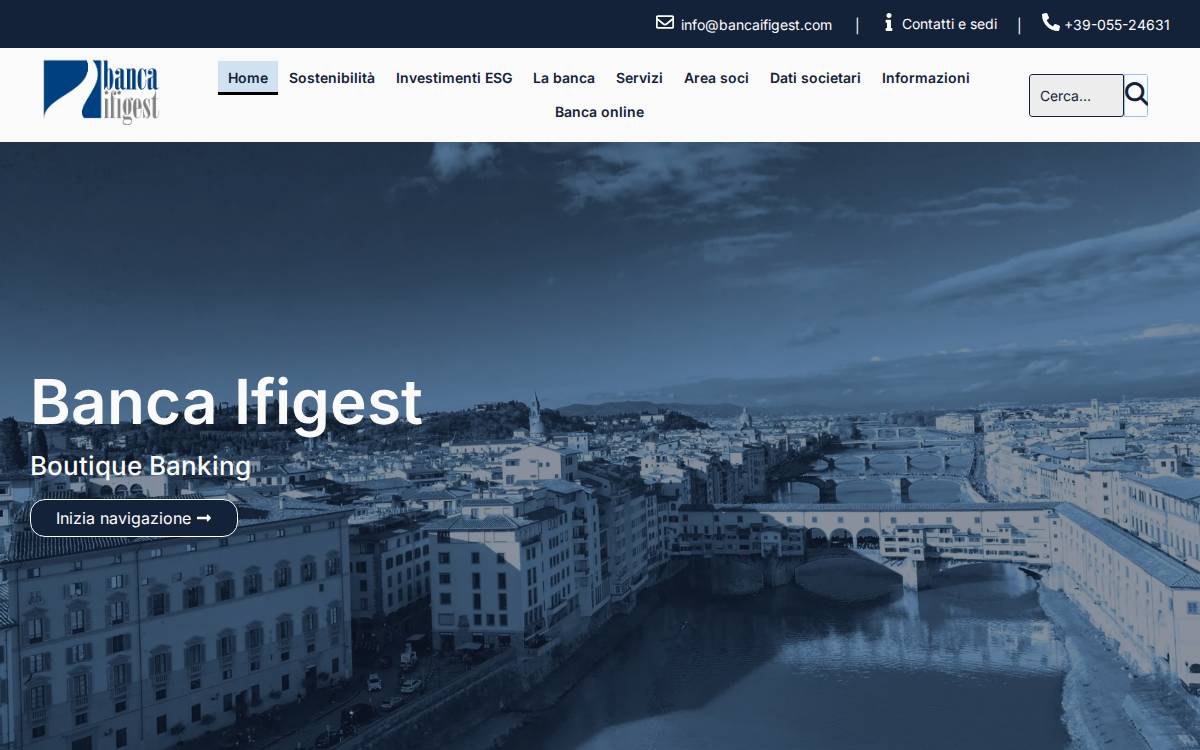Open the info@bancaifigest.com email link
The image size is (1200, 750).
[x=756, y=25]
